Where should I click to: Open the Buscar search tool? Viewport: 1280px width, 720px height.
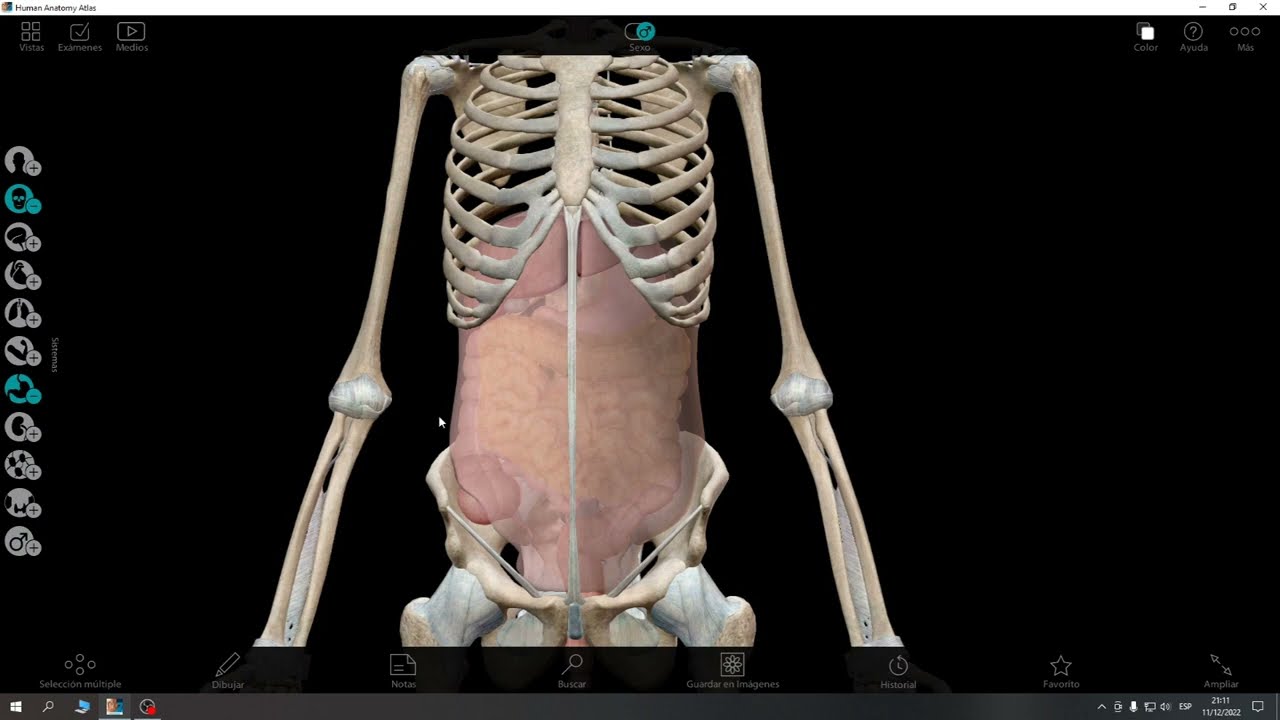[572, 671]
